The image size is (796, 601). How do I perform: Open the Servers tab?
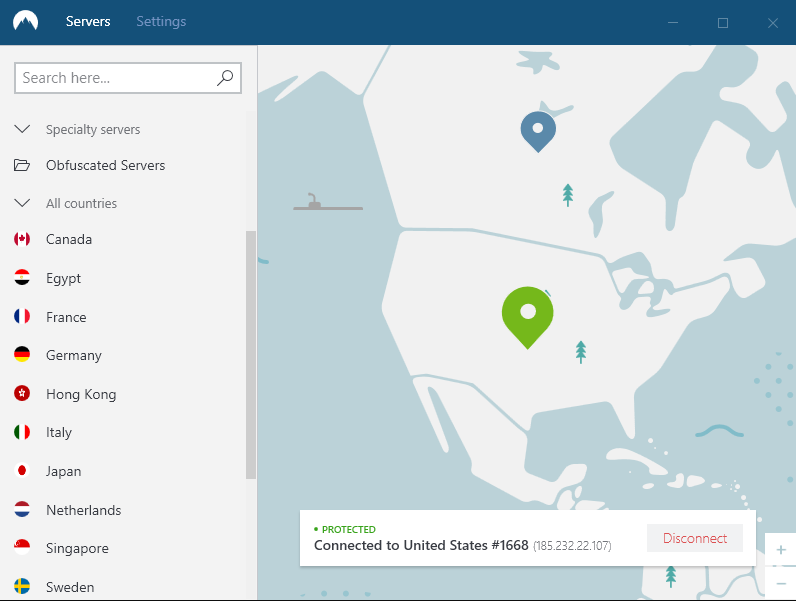(x=88, y=21)
